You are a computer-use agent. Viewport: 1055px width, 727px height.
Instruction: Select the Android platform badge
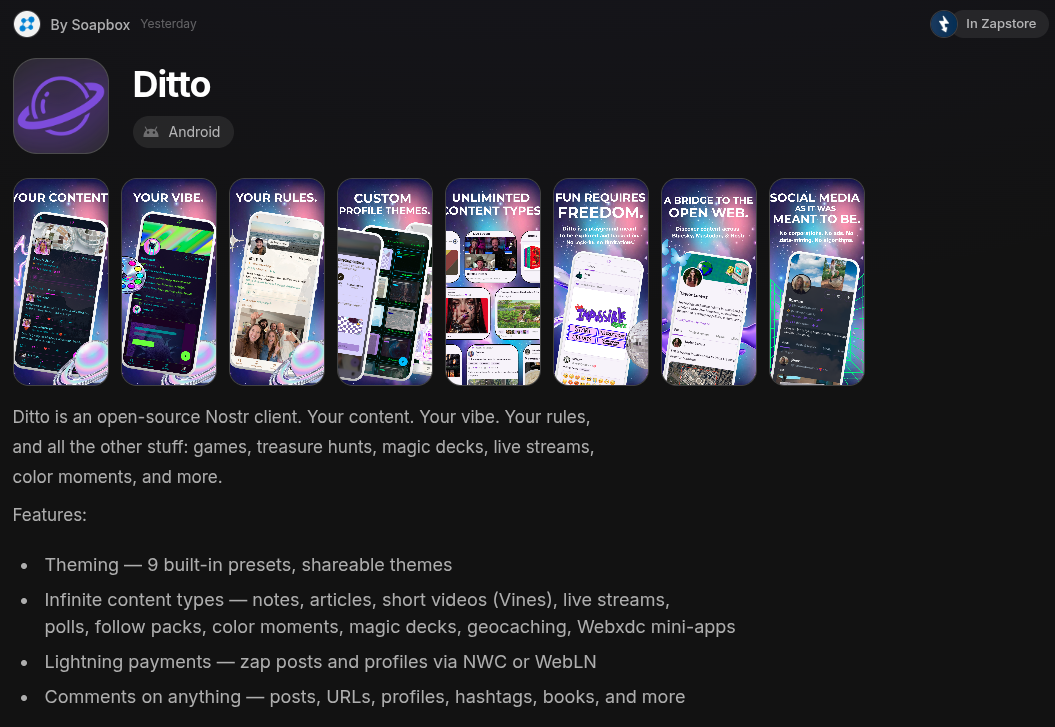pyautogui.click(x=183, y=132)
